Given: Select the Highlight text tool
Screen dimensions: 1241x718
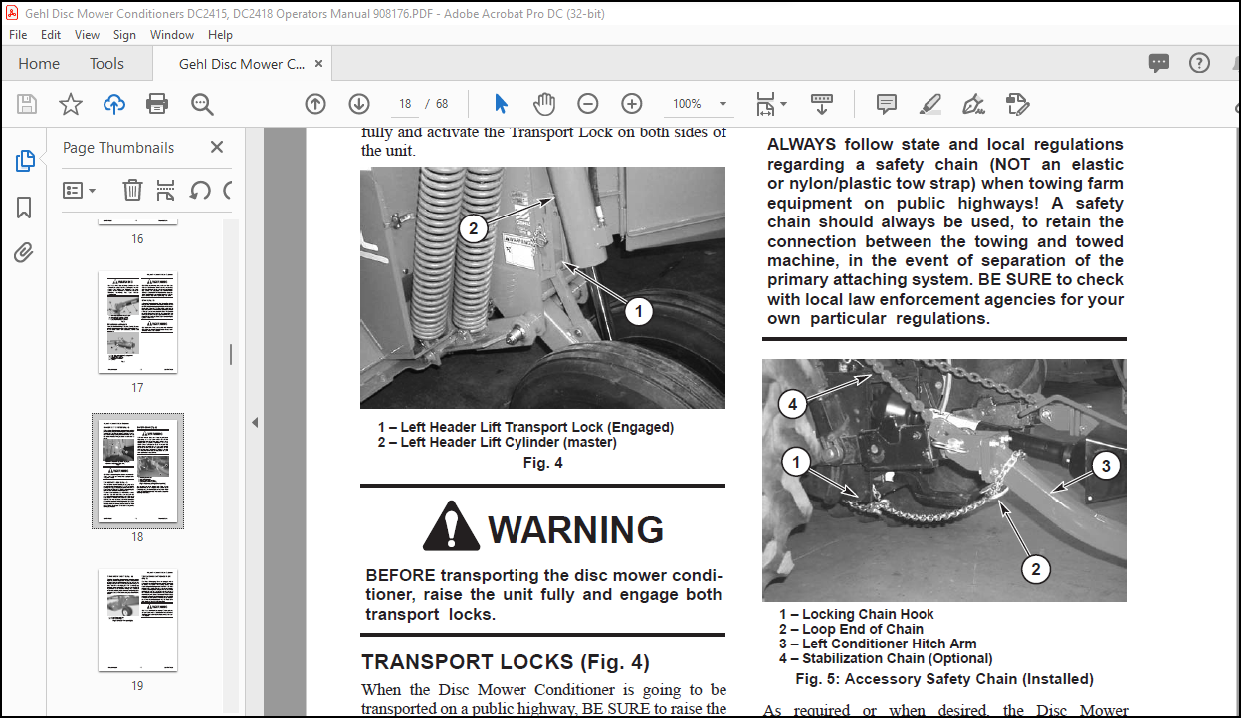Looking at the screenshot, I should (x=930, y=104).
